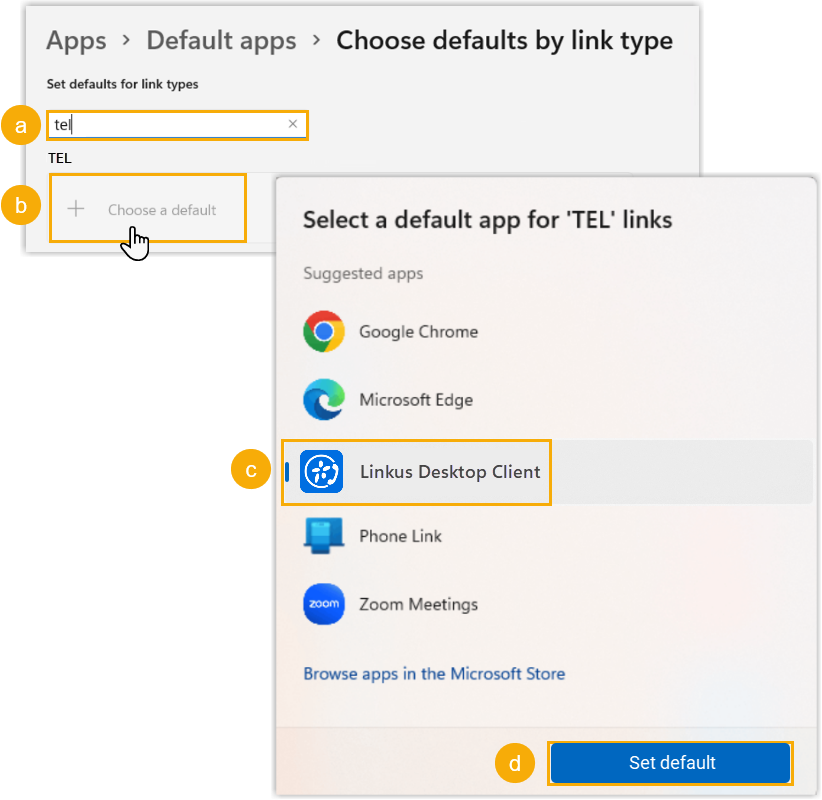Click the Phone Link icon

(324, 536)
